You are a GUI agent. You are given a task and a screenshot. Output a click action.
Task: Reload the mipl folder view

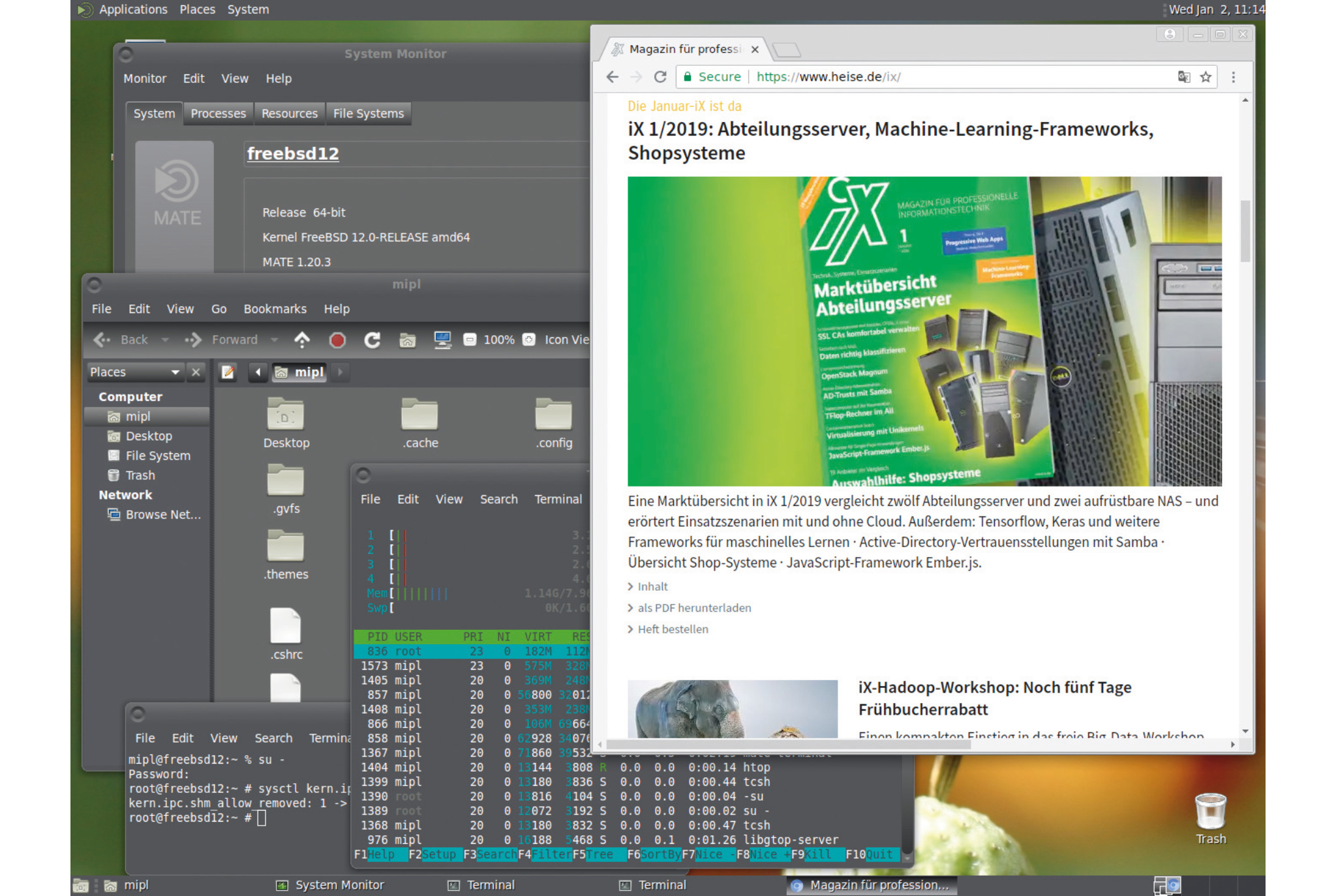pyautogui.click(x=372, y=340)
